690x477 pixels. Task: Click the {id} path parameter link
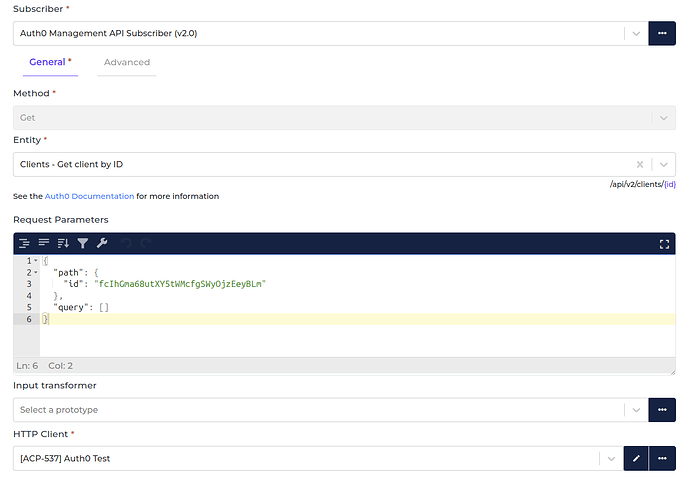pos(670,184)
